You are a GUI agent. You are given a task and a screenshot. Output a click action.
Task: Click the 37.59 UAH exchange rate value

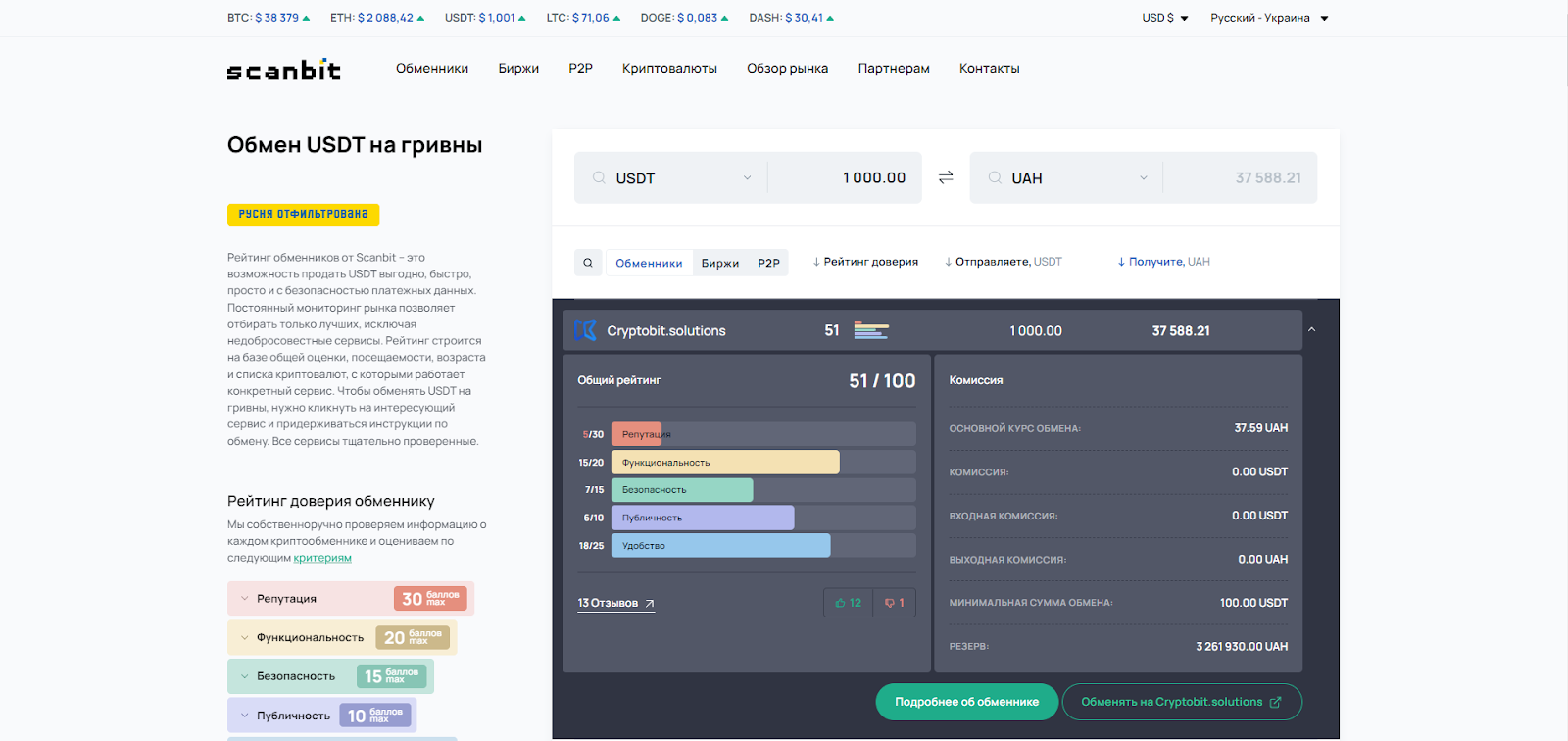tap(1261, 428)
